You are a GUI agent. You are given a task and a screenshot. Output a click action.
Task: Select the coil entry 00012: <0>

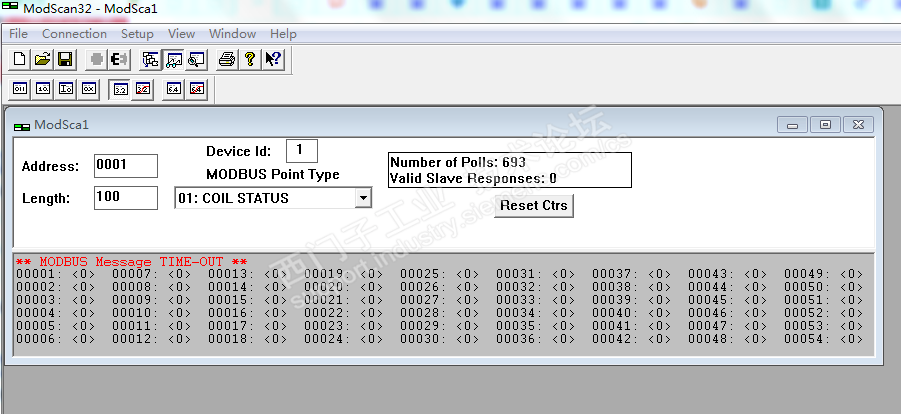(x=151, y=339)
